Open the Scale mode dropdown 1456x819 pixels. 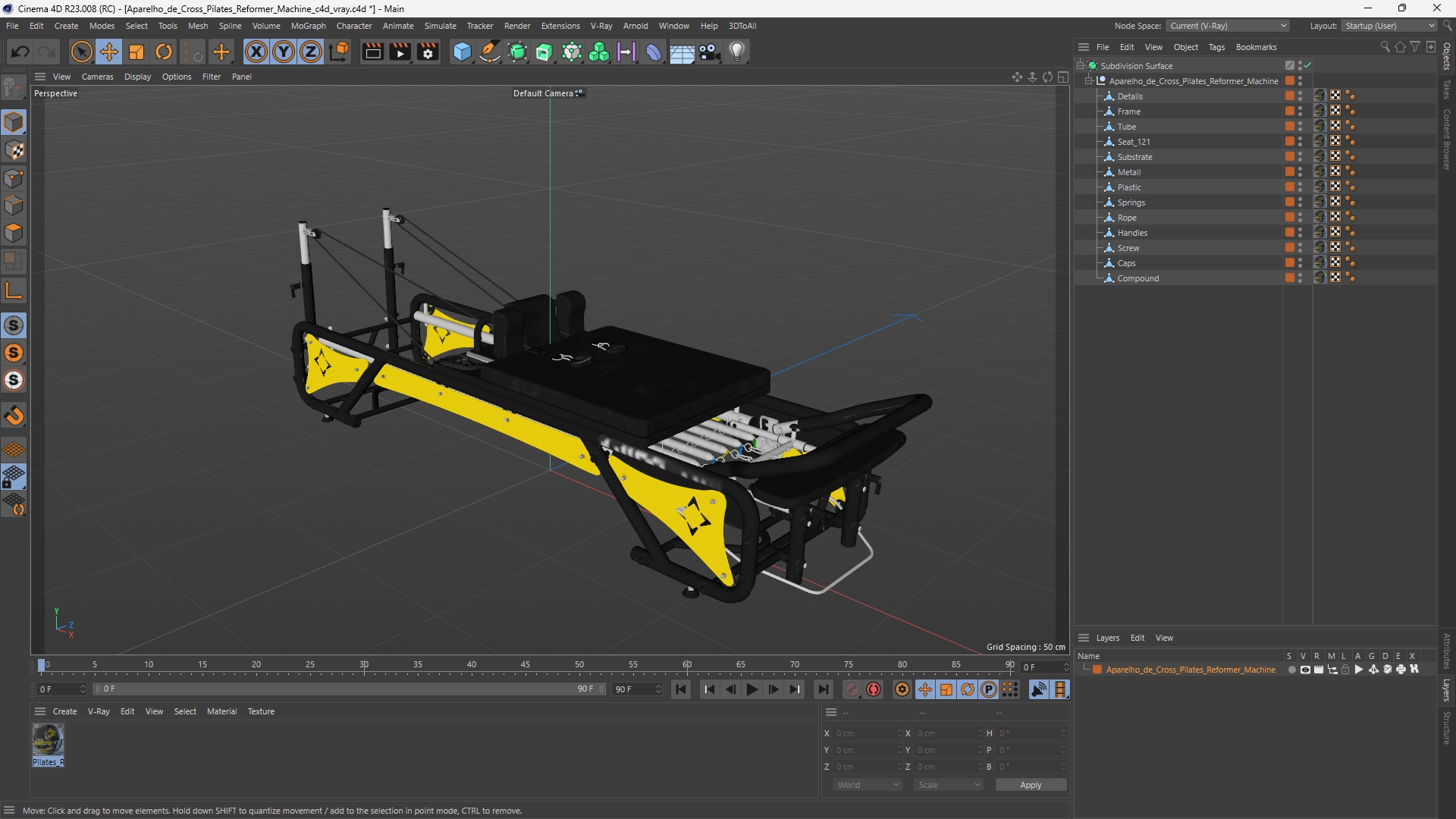click(948, 785)
